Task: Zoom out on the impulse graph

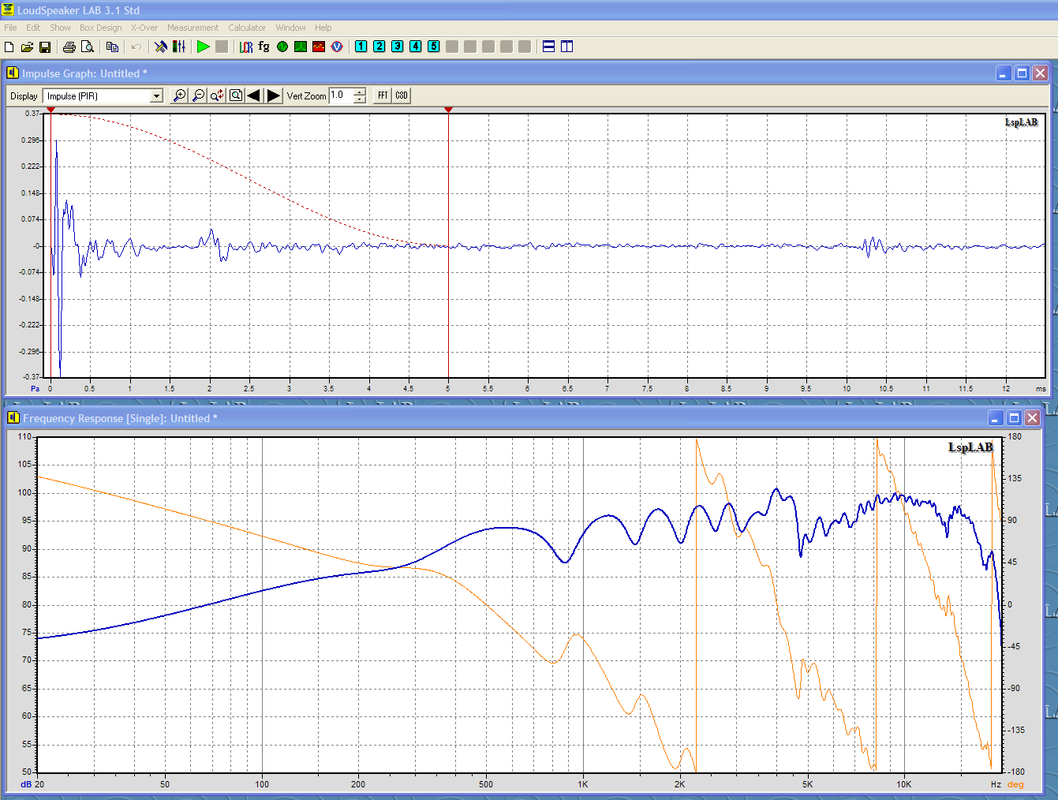Action: tap(198, 96)
